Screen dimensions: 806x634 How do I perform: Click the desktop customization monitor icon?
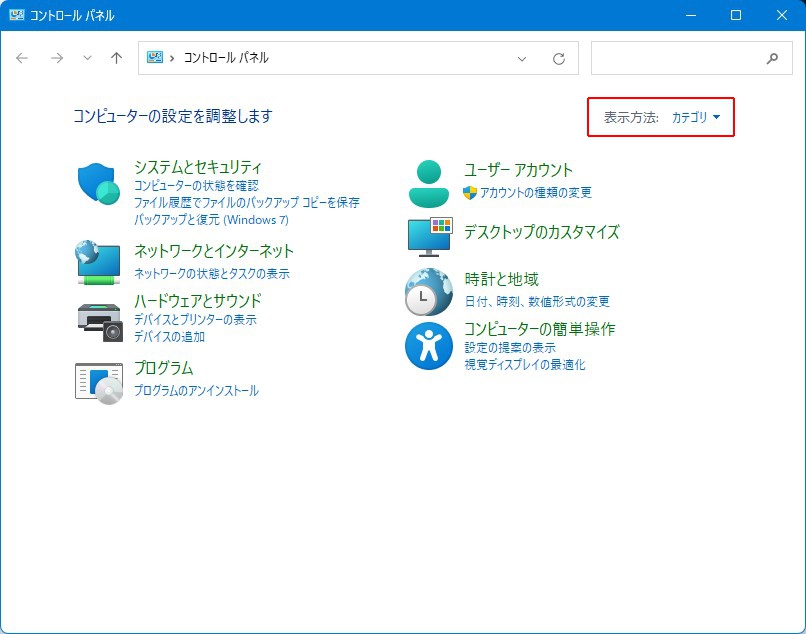coord(430,236)
